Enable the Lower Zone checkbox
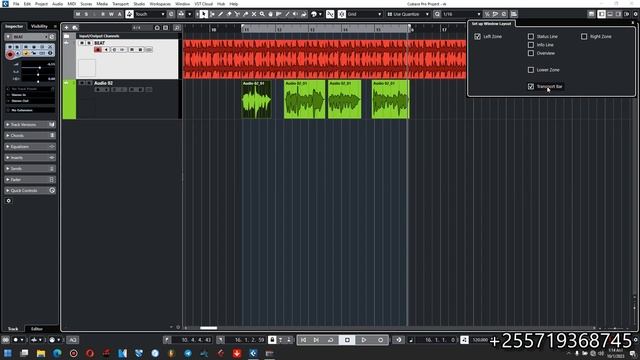Image resolution: width=640 pixels, height=360 pixels. pyautogui.click(x=531, y=70)
